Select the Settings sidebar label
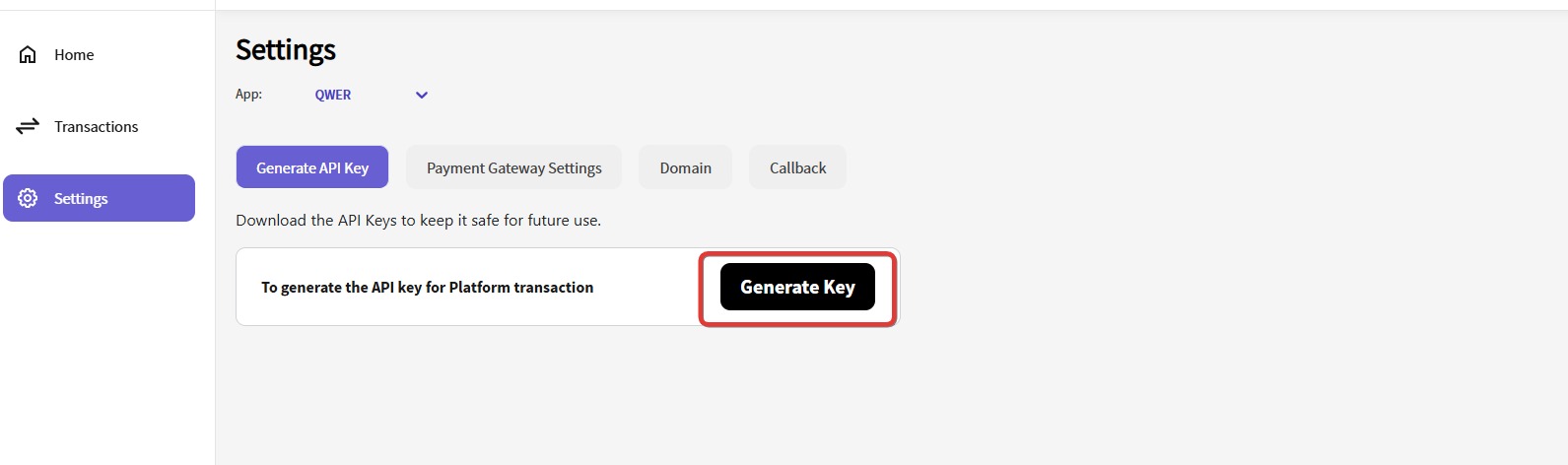 (x=81, y=199)
